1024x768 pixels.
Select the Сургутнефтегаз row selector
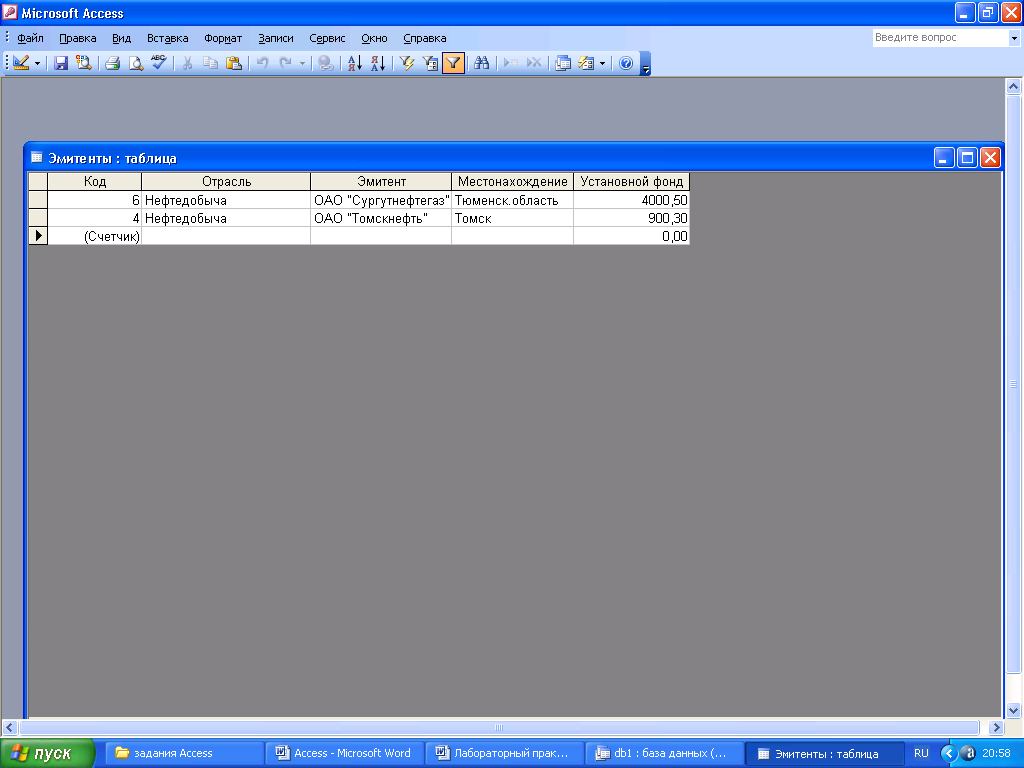pyautogui.click(x=38, y=200)
